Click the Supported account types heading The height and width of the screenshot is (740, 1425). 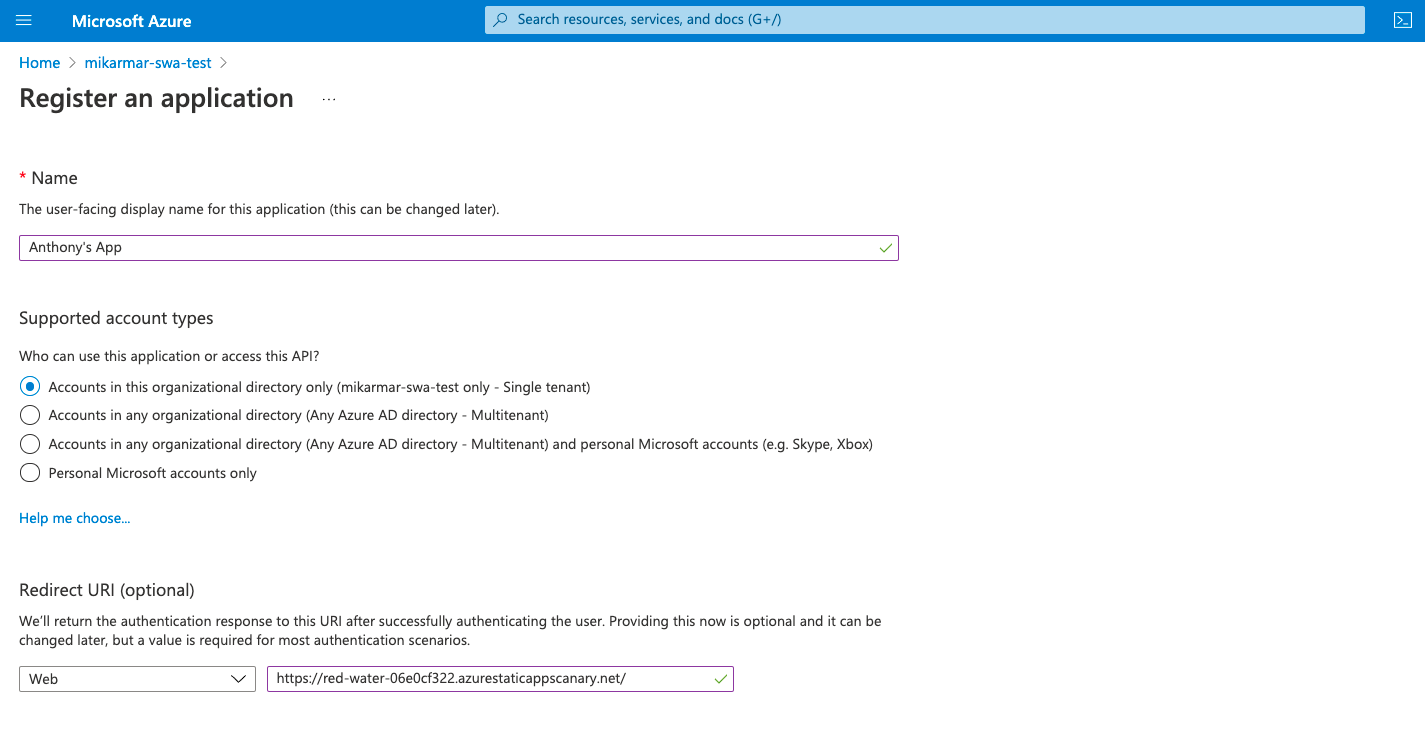pos(116,318)
